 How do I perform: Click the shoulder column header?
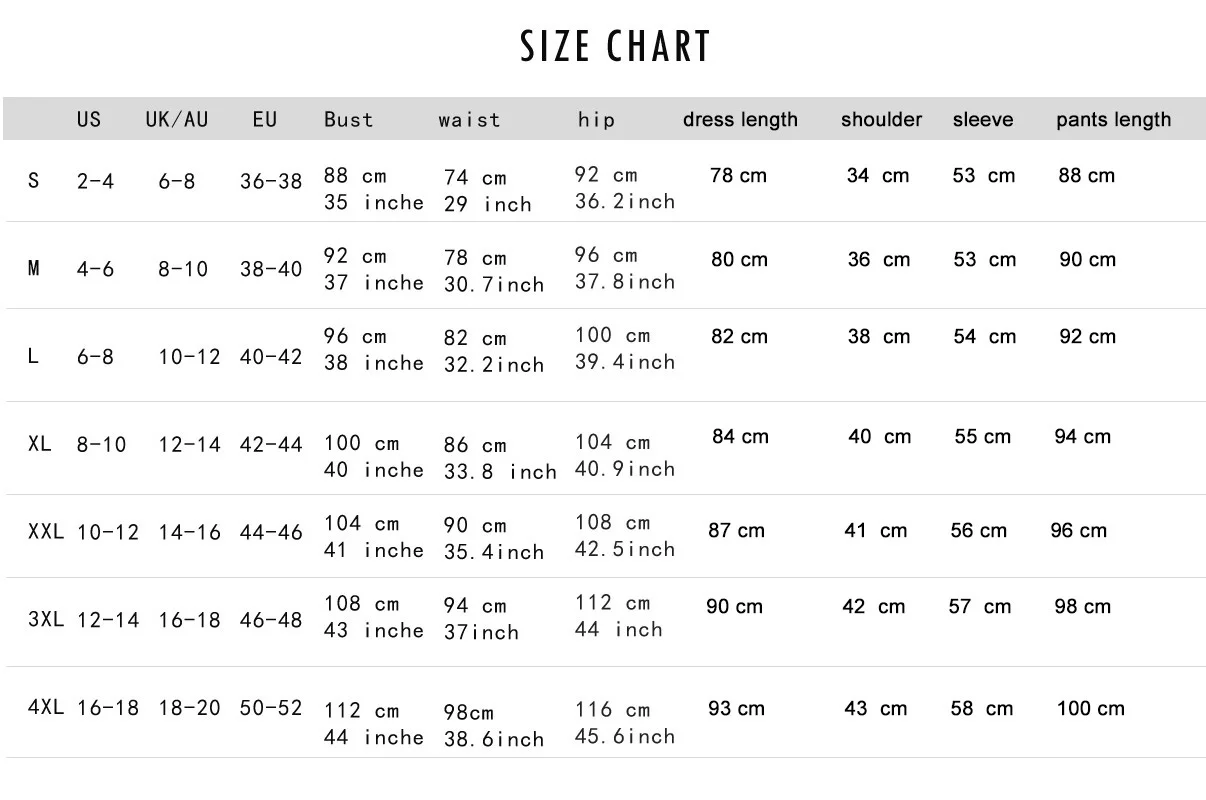pyautogui.click(x=881, y=120)
